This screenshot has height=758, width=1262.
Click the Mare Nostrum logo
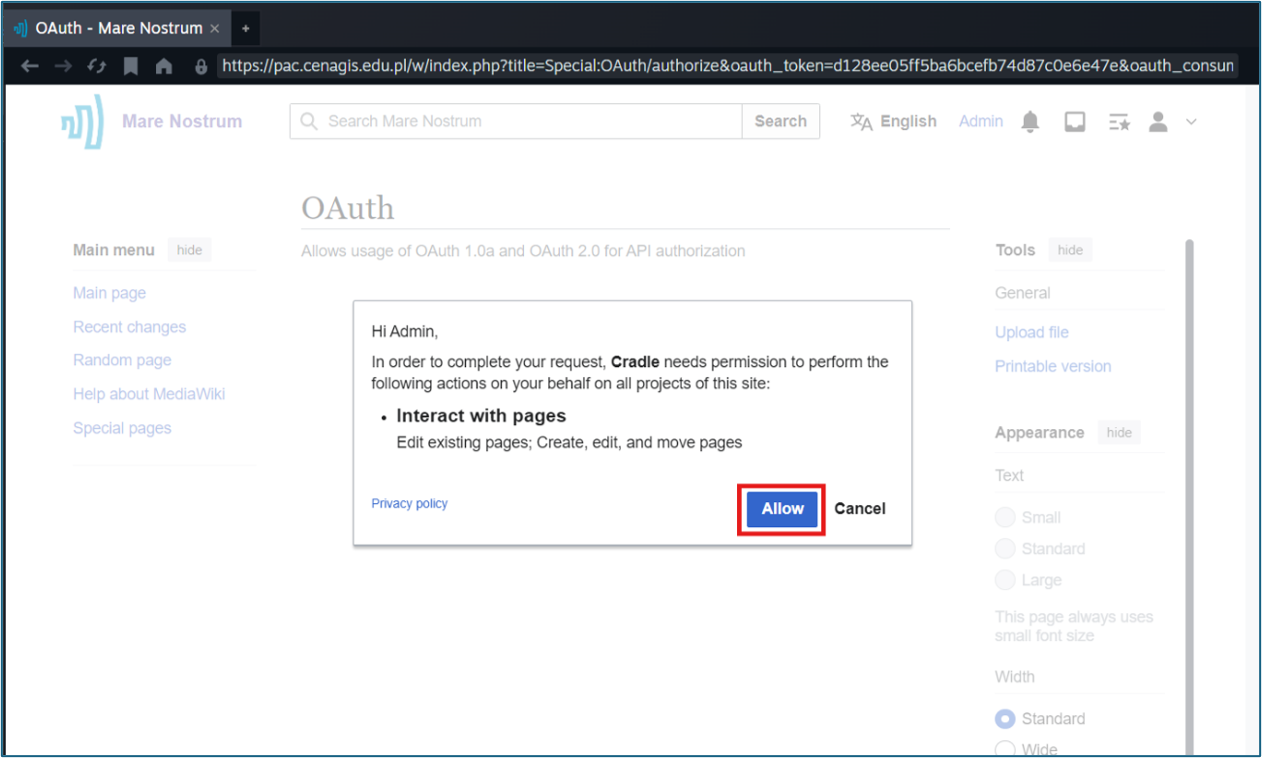[82, 121]
